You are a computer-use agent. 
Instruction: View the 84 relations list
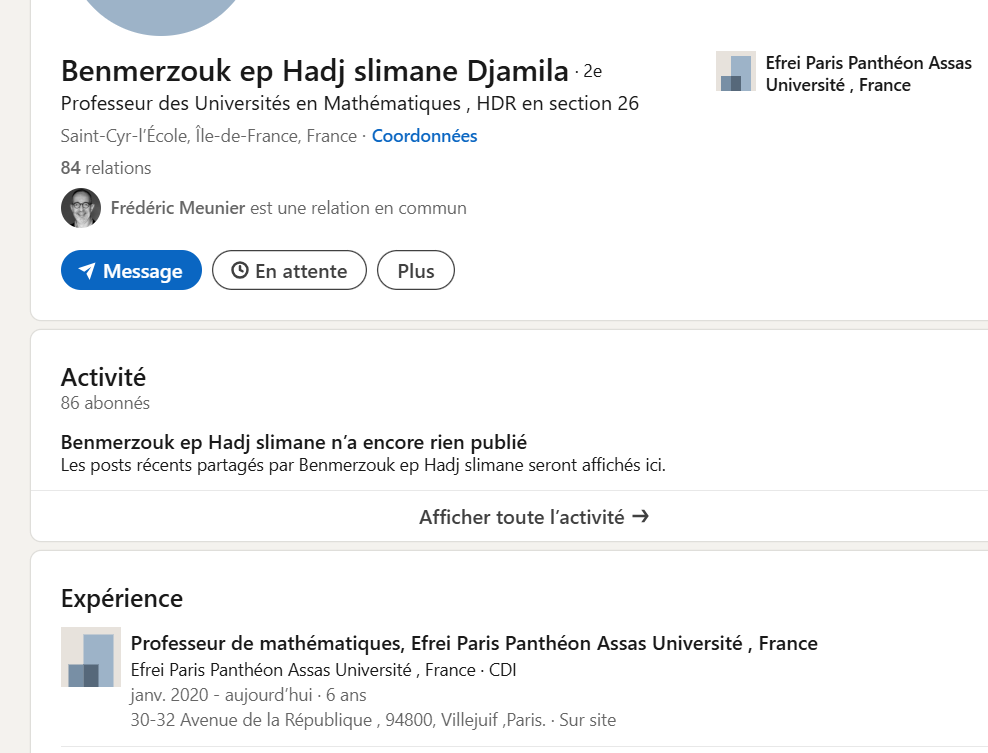tap(106, 168)
